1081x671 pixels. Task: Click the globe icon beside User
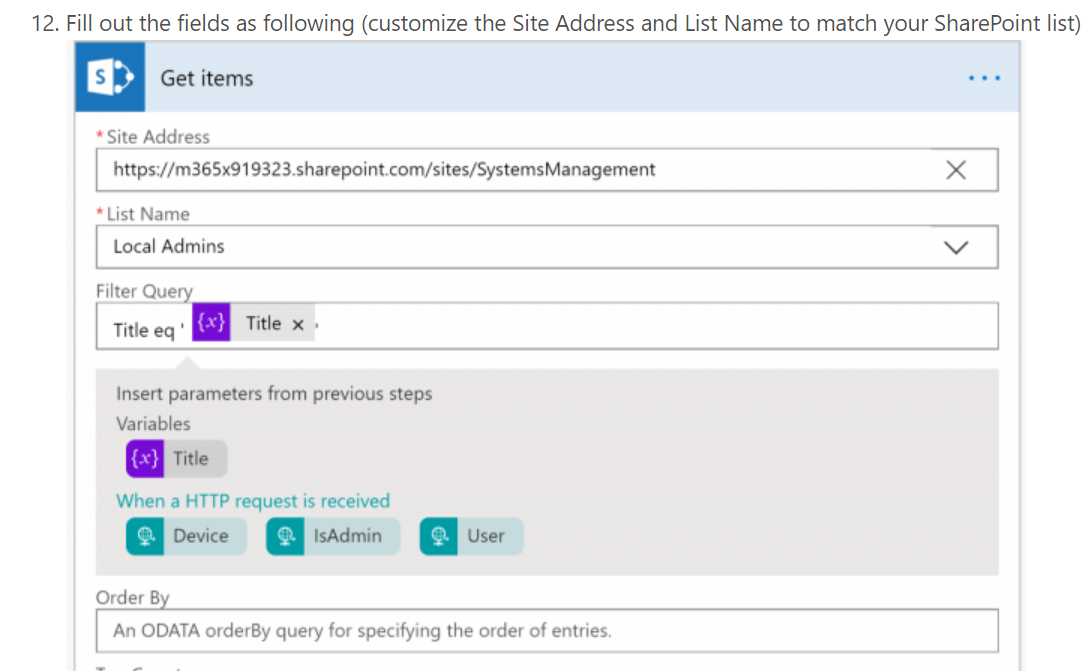pyautogui.click(x=438, y=536)
